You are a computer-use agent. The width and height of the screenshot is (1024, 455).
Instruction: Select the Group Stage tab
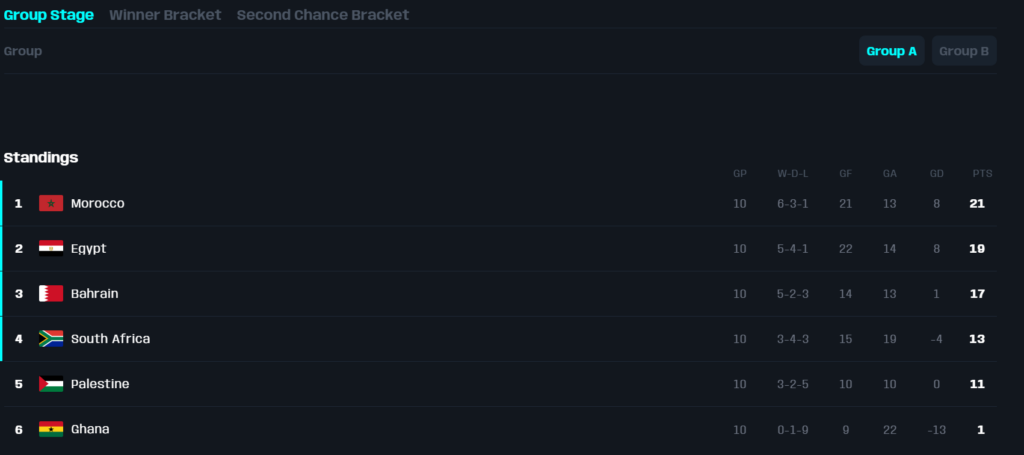49,14
